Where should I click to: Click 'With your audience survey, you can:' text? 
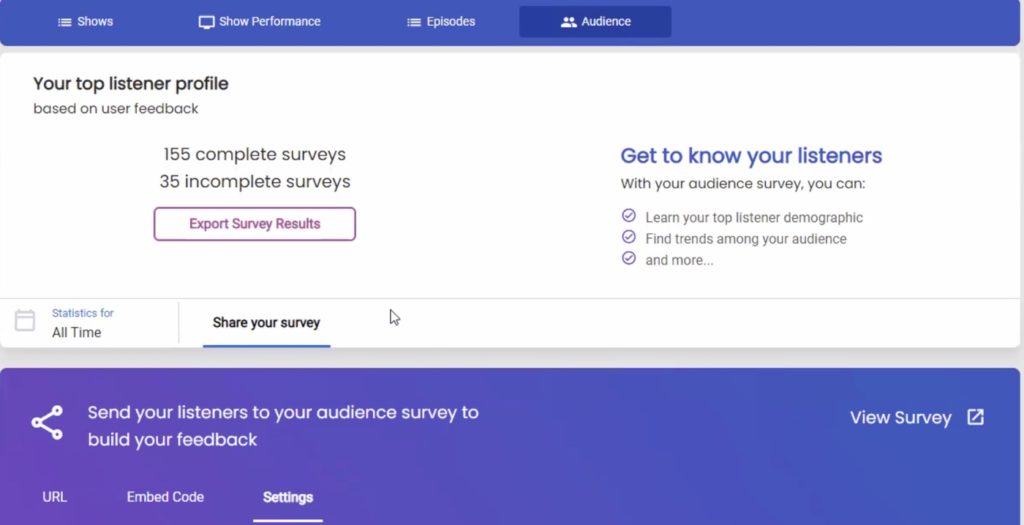[x=743, y=183]
